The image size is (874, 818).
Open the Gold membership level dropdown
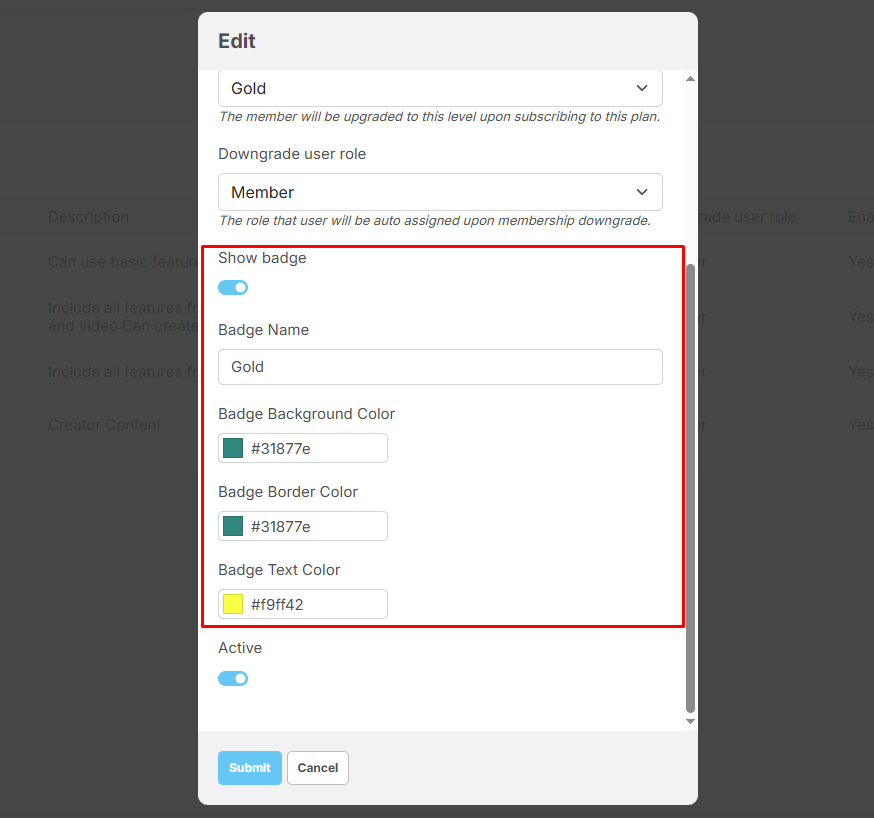pos(440,88)
